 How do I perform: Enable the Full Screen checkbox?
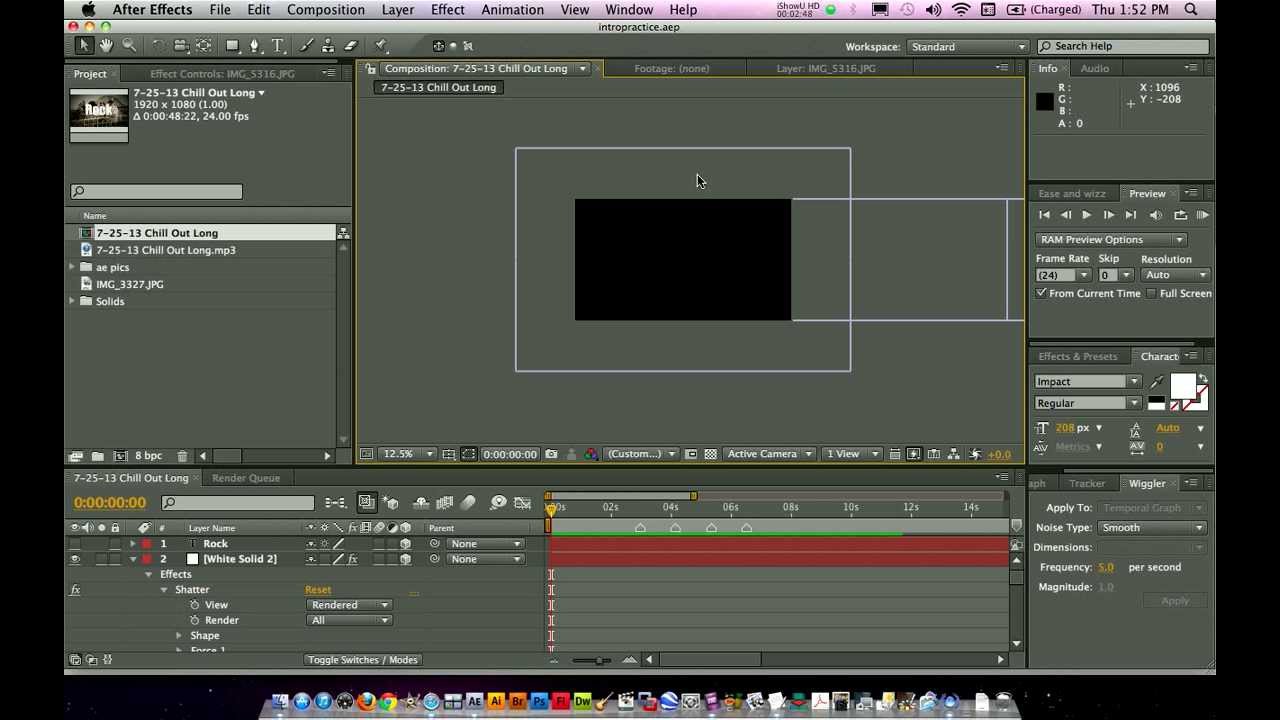pyautogui.click(x=1152, y=293)
